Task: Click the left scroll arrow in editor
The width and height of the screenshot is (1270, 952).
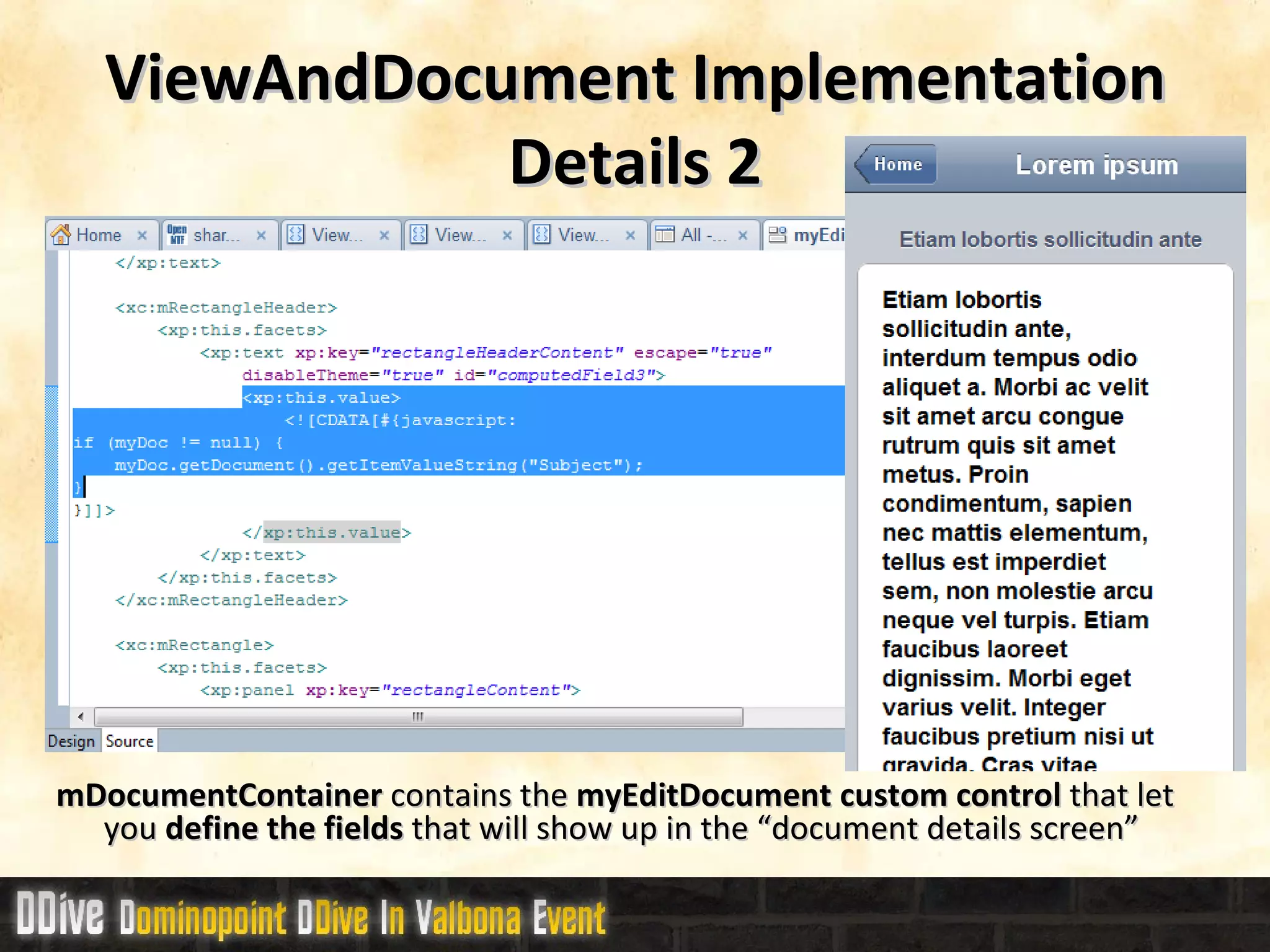Action: (x=81, y=717)
